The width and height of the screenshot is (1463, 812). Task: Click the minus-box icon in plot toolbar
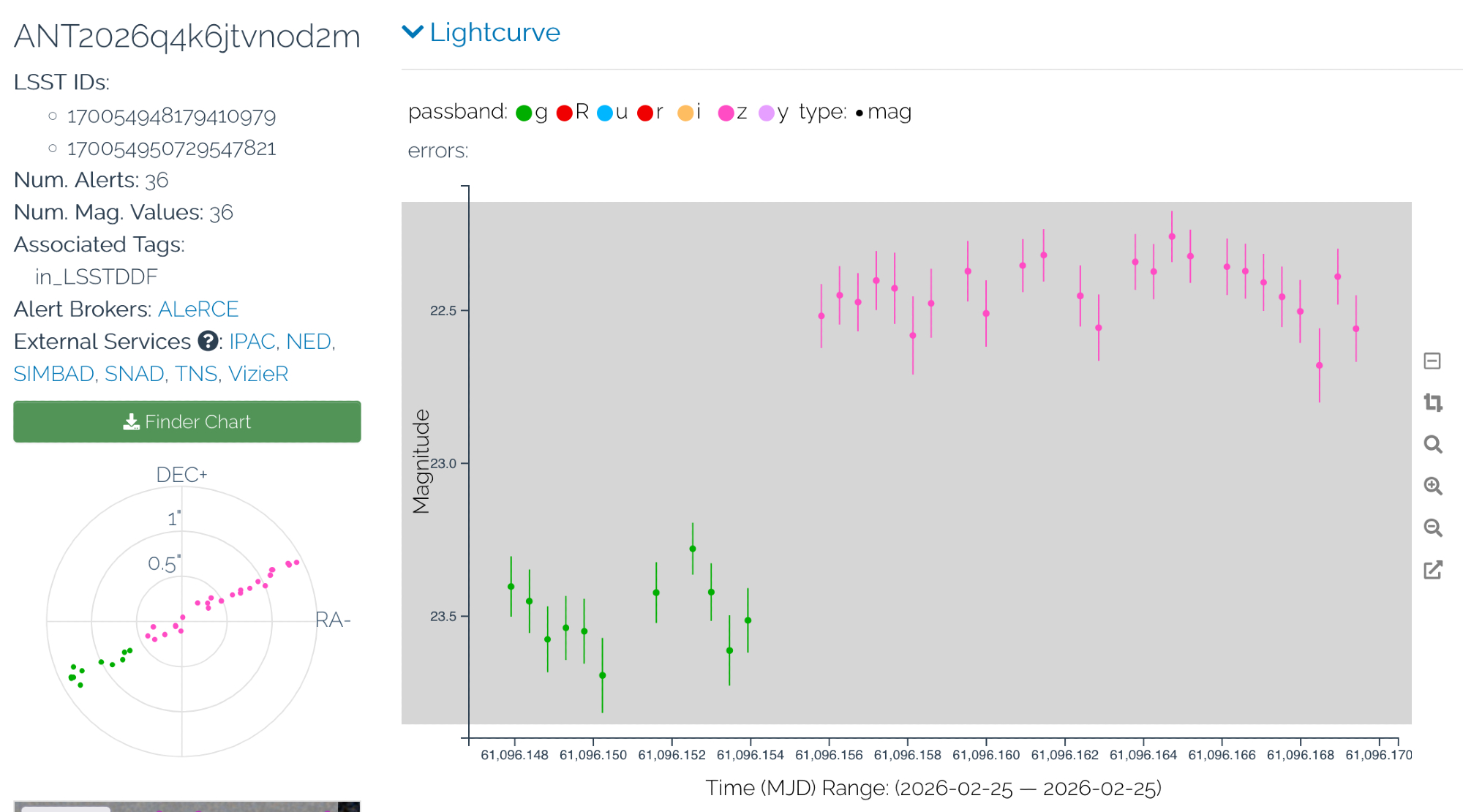tap(1432, 361)
